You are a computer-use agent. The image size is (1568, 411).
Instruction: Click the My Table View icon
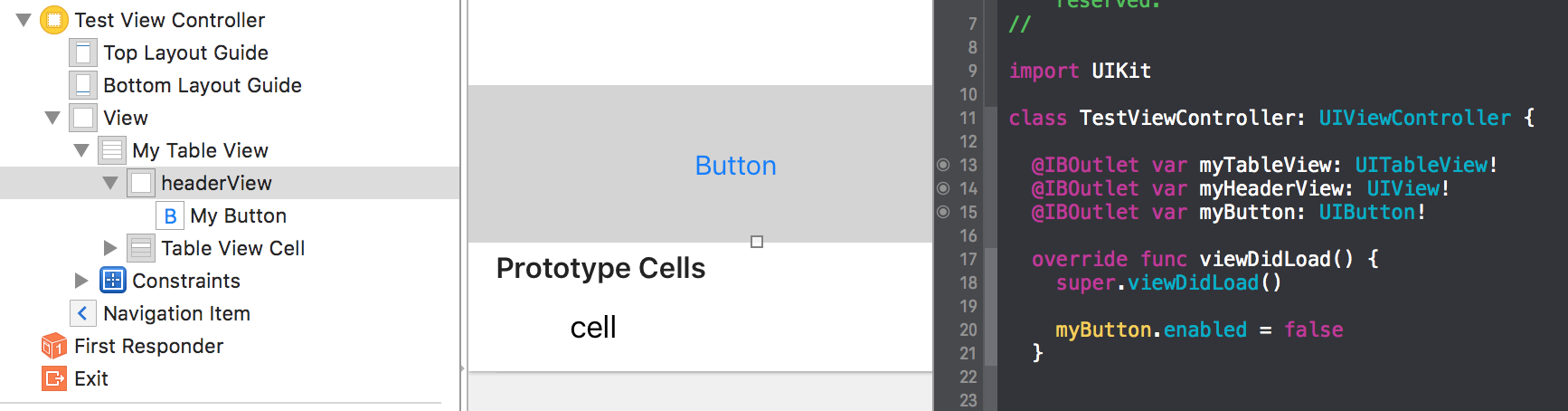pos(112,150)
